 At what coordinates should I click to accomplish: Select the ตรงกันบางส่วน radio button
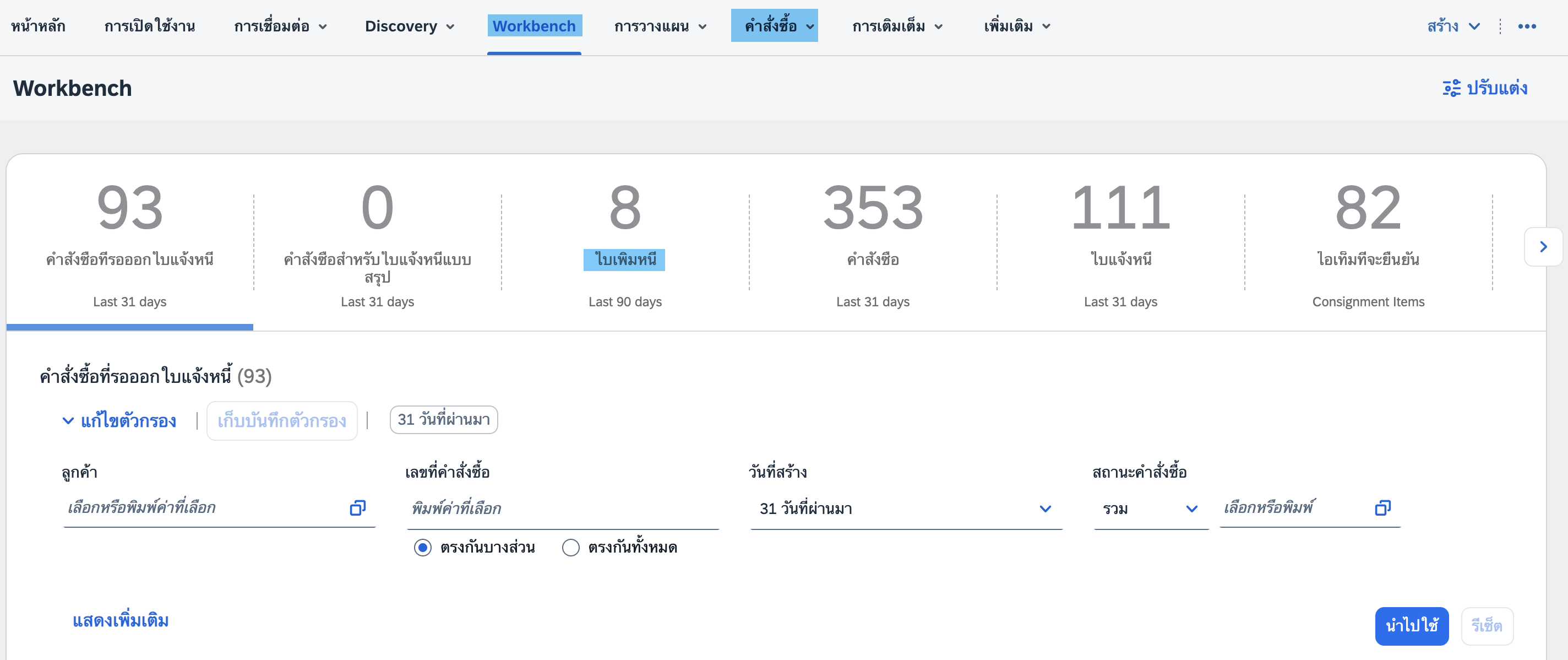point(422,548)
